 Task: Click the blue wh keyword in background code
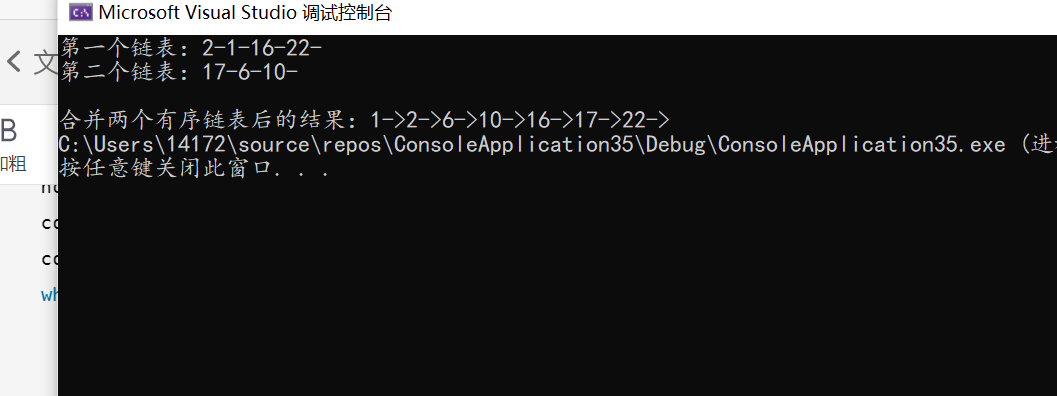pyautogui.click(x=50, y=294)
